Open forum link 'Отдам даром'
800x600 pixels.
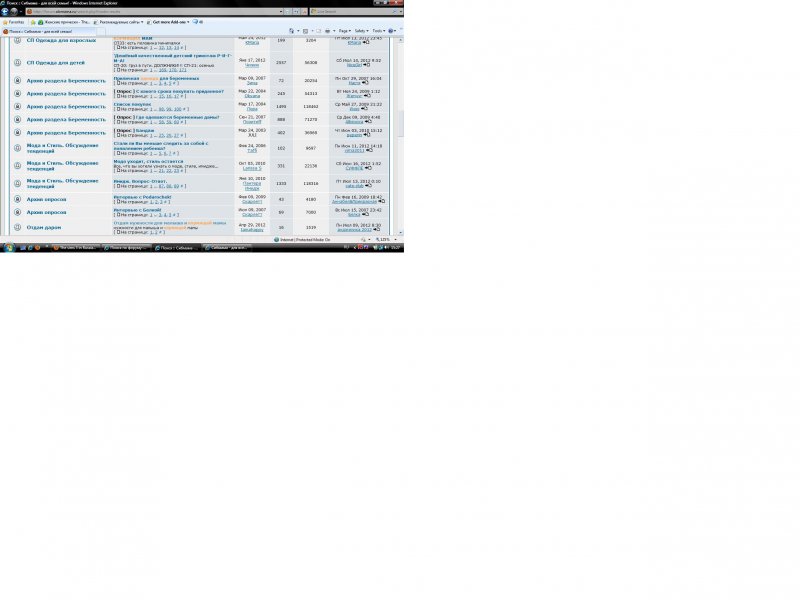43,228
